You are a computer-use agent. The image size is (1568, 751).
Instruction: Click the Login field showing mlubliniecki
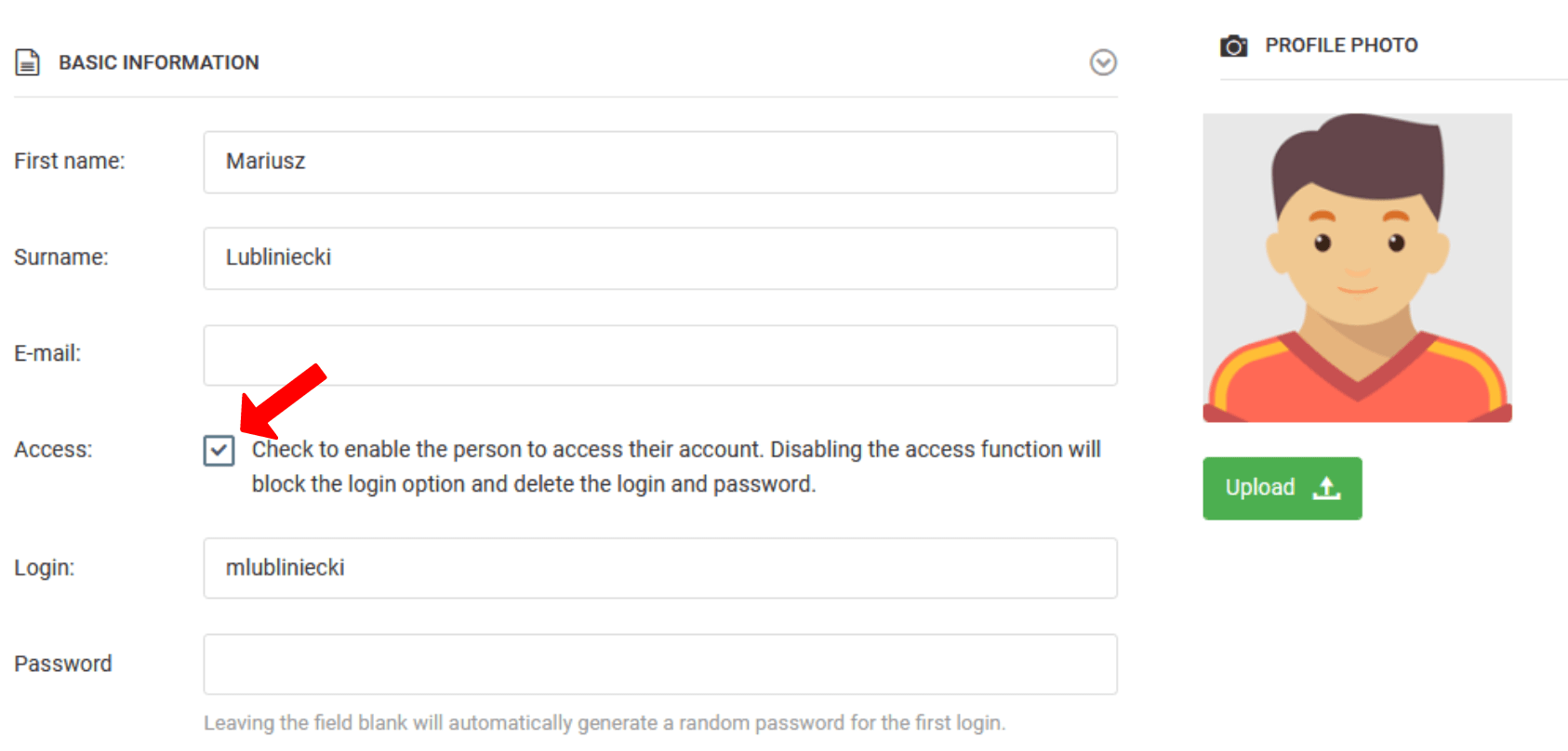[x=660, y=568]
